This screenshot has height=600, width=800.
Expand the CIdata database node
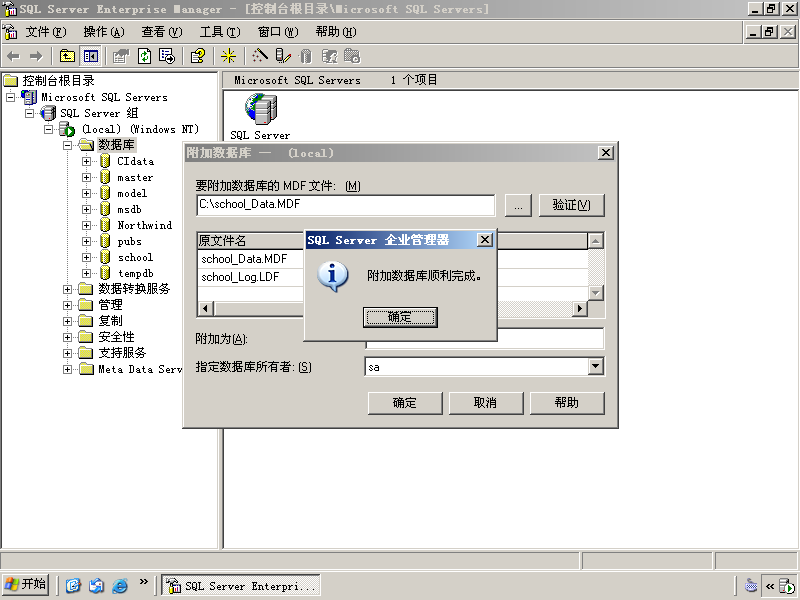point(86,161)
